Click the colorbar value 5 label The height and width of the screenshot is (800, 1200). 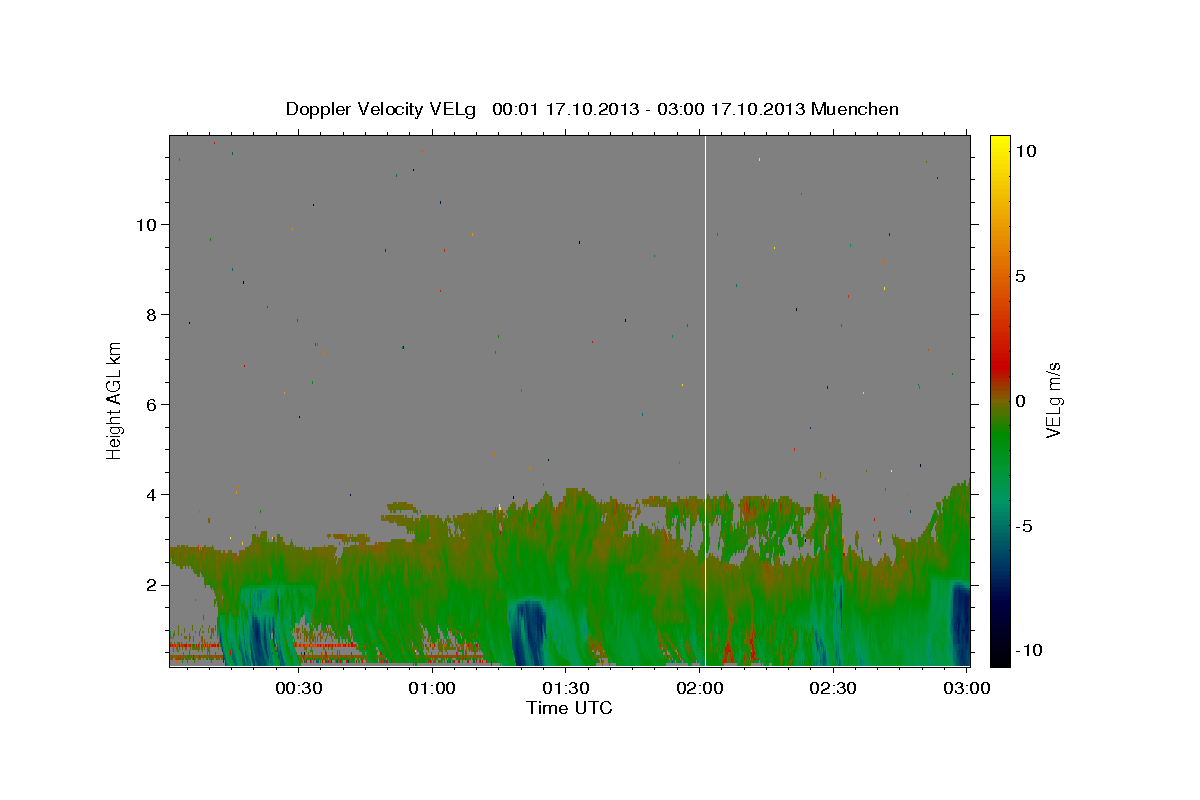1019,276
